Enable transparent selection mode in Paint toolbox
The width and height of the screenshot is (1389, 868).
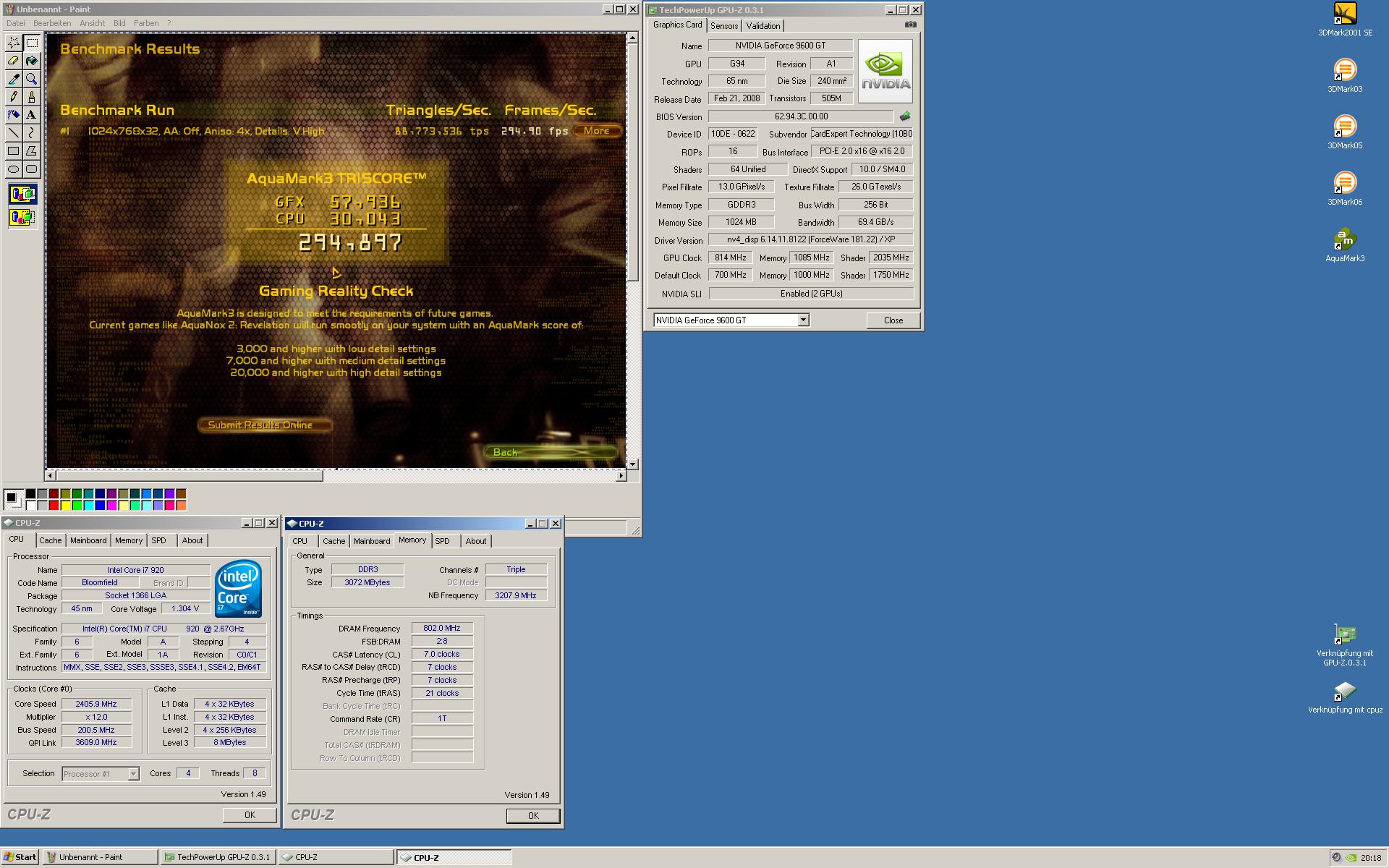22,216
